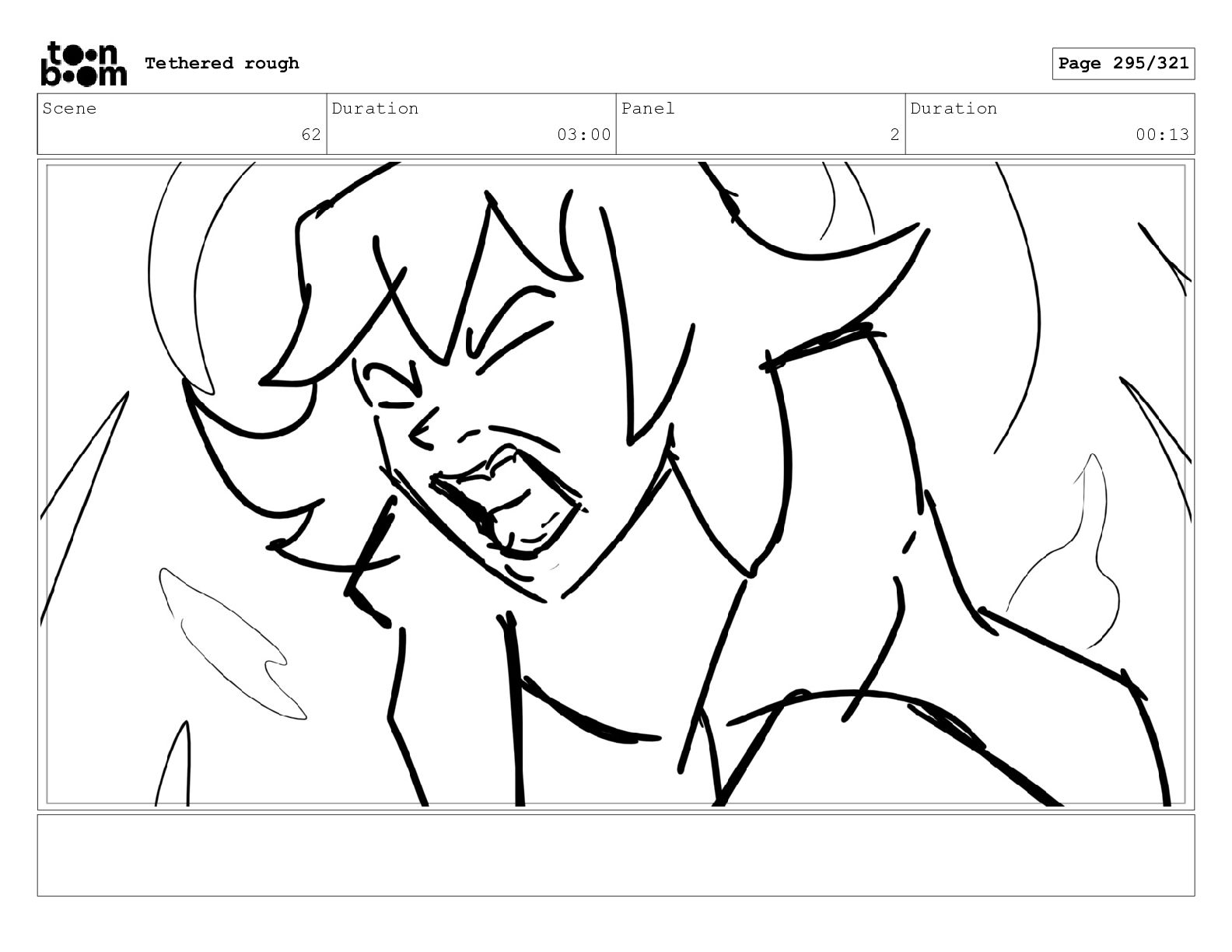Viewport: 1232px width, 952px height.
Task: Select scene number '62'
Action: 311,135
